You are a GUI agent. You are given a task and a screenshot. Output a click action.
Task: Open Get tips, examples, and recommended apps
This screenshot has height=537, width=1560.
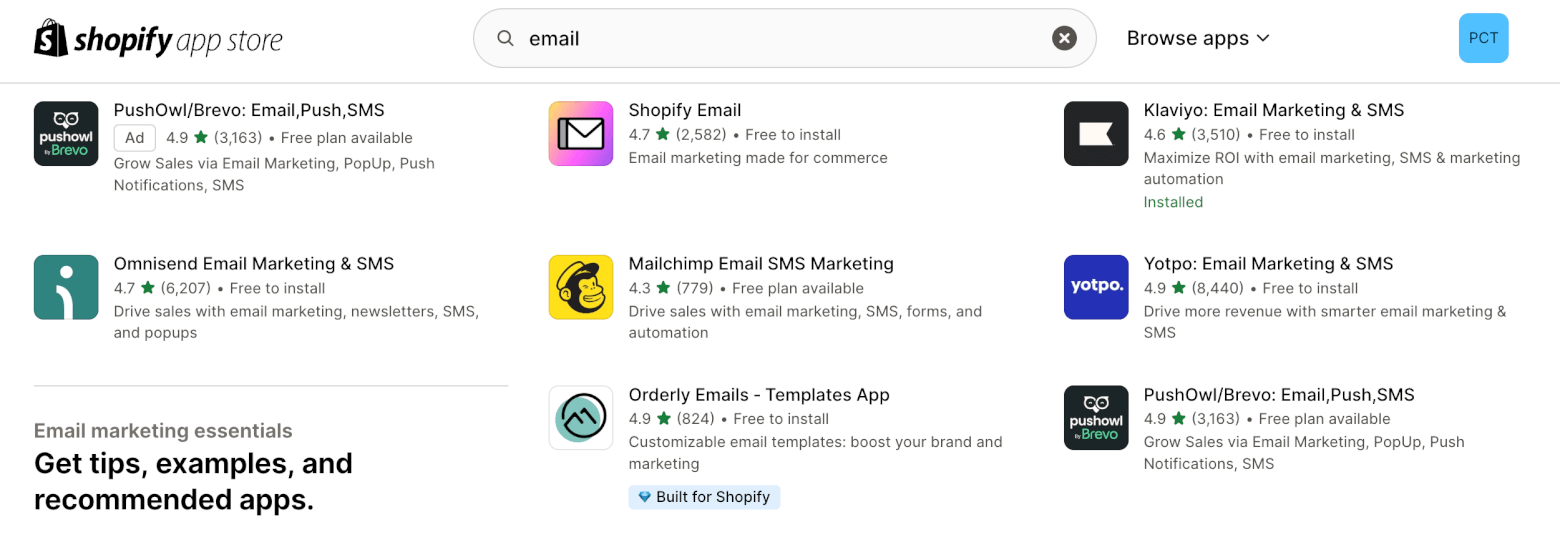[193, 482]
